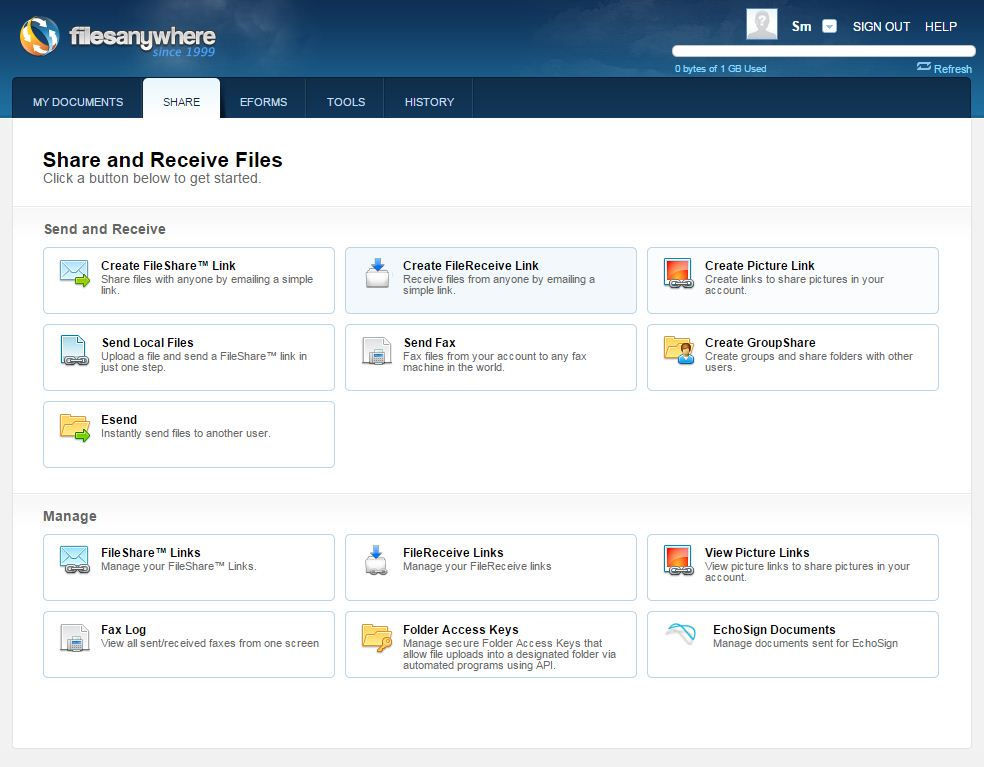This screenshot has width=984, height=767.
Task: Open Create FileShare Link title
Action: pyautogui.click(x=168, y=266)
